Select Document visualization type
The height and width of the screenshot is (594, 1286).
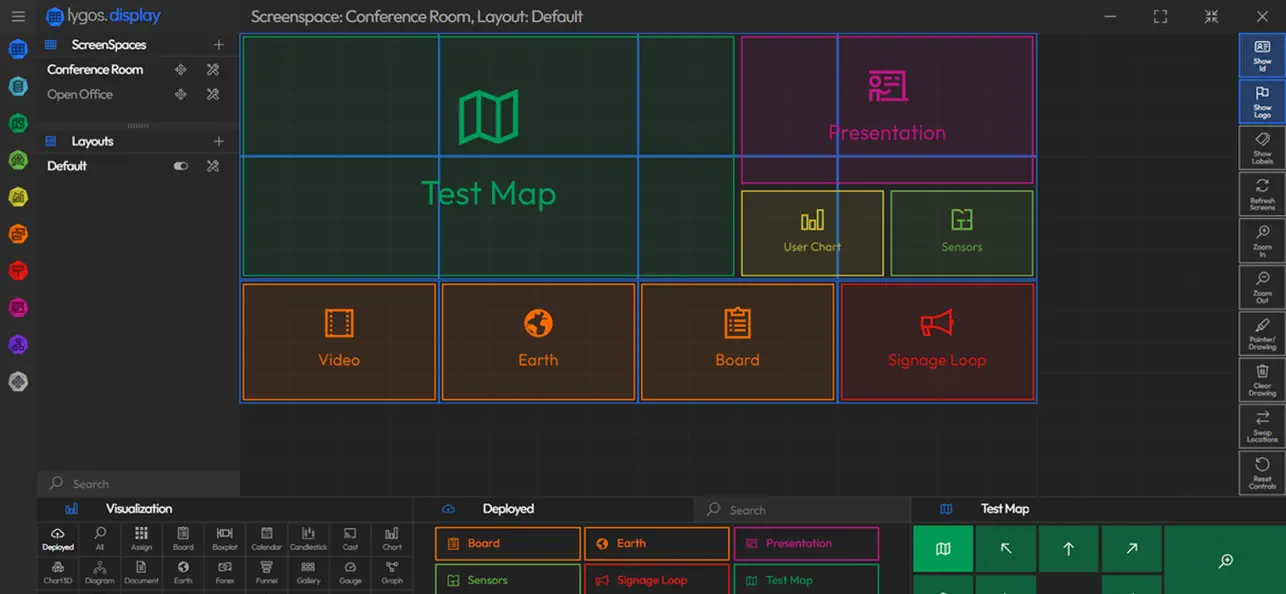coord(142,572)
